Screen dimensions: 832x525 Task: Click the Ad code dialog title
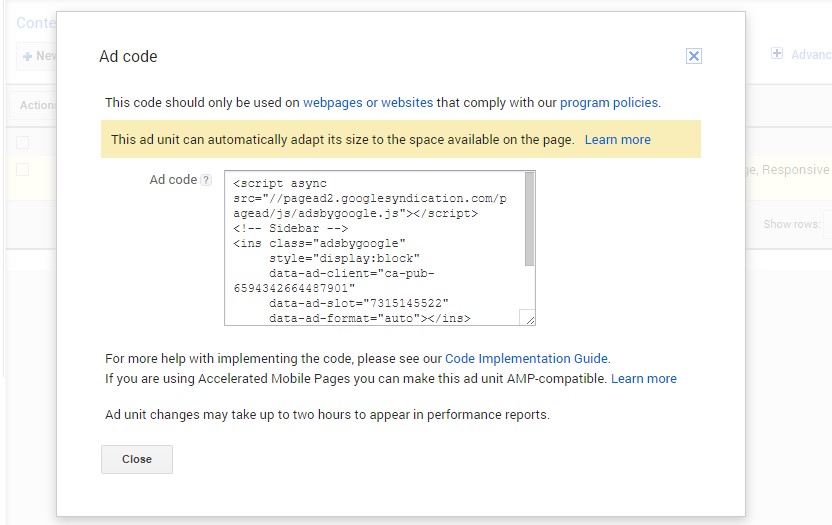point(128,56)
